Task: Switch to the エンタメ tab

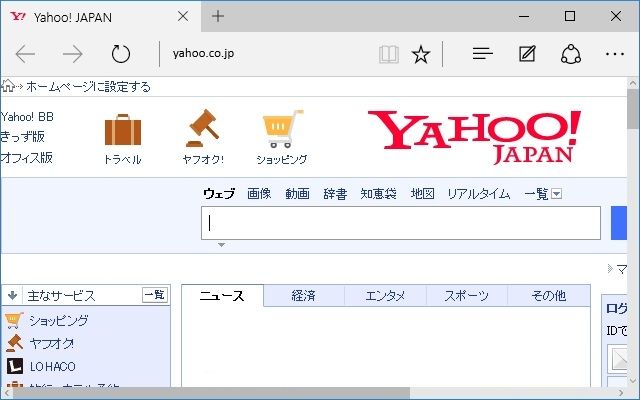Action: tap(385, 296)
